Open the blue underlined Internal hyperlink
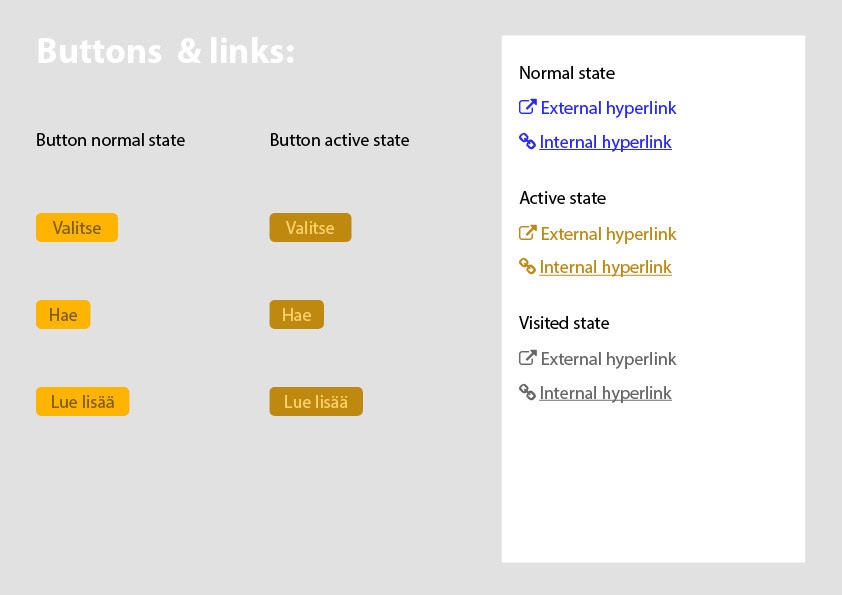The width and height of the screenshot is (842, 595). (605, 142)
